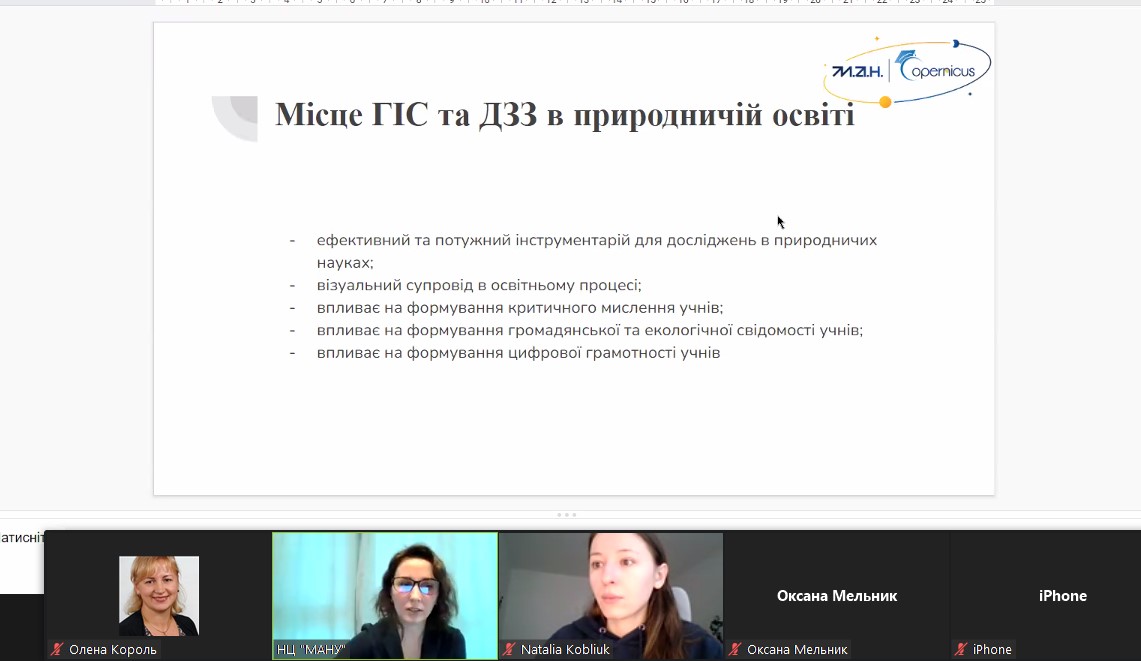The height and width of the screenshot is (661, 1141).
Task: Click the bullet about критичного мислення учнів
Action: click(x=519, y=308)
